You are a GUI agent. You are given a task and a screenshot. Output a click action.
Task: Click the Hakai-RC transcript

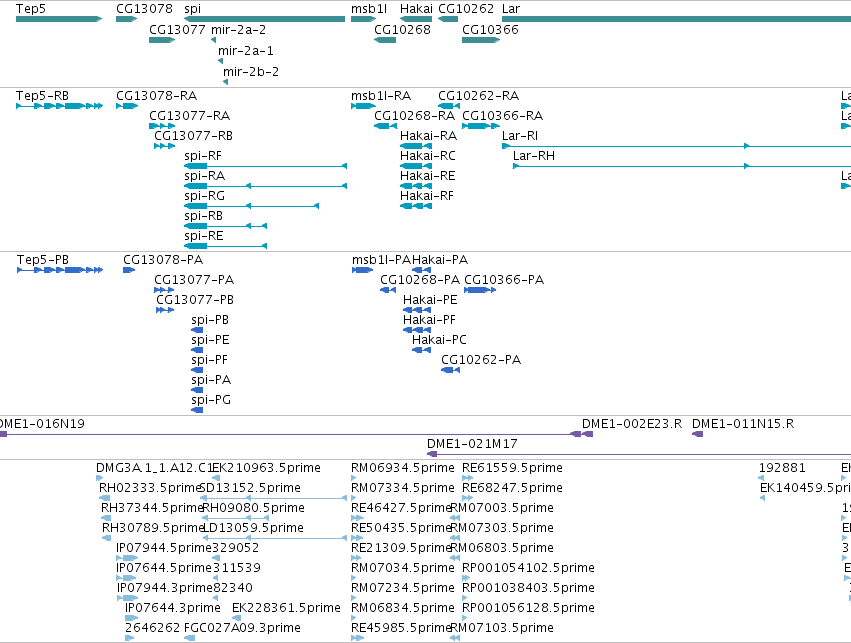[416, 166]
